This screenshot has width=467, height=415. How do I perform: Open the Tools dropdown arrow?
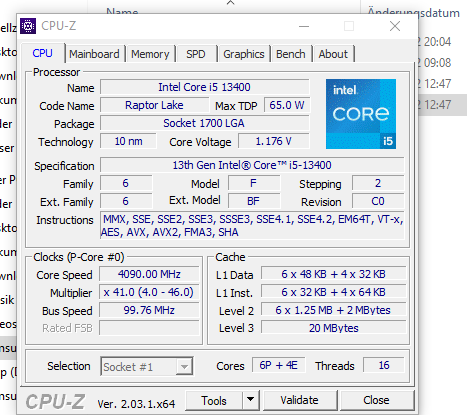click(250, 400)
